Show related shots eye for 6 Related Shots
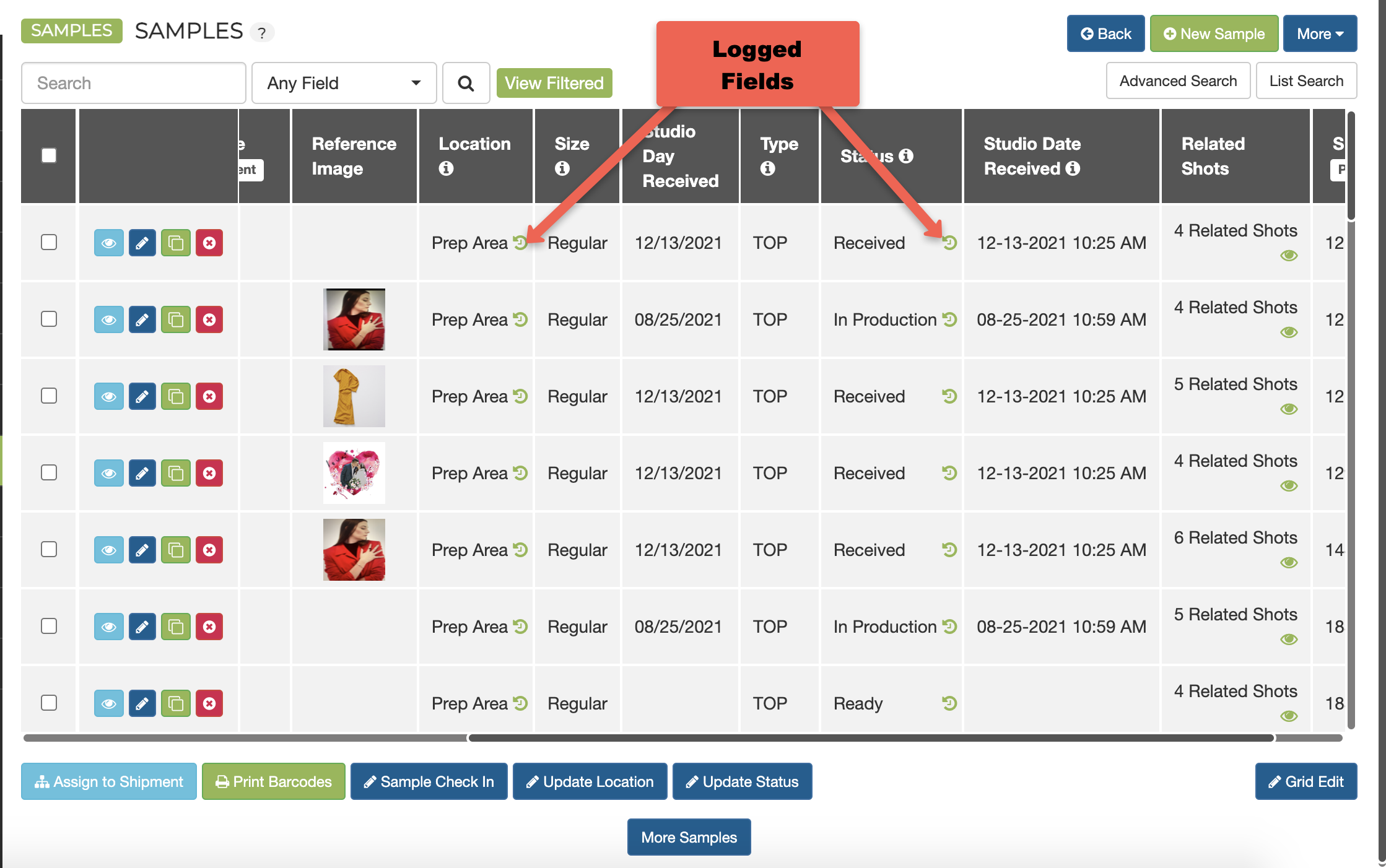1386x868 pixels. coord(1289,563)
